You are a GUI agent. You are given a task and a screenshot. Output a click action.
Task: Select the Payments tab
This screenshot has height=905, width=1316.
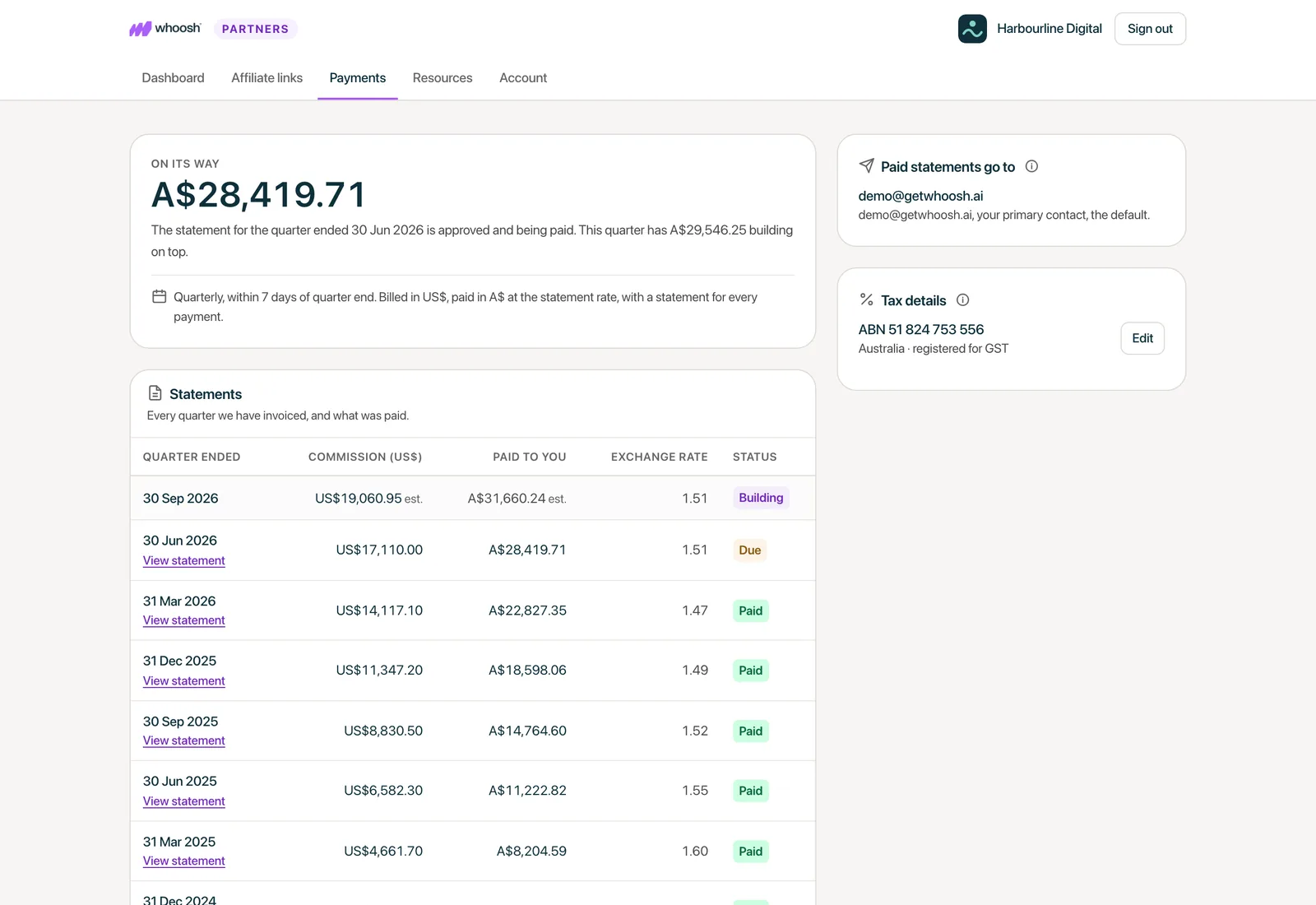point(358,78)
